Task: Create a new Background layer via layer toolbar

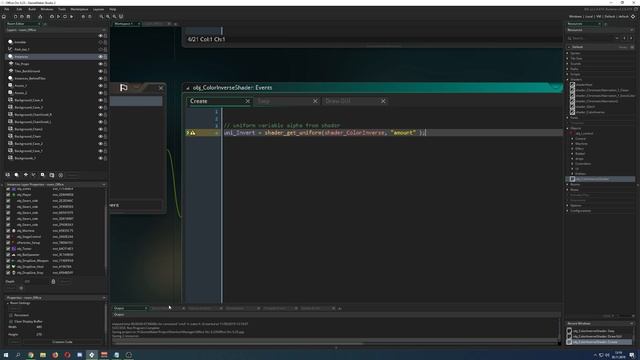Action: click(x=7, y=175)
